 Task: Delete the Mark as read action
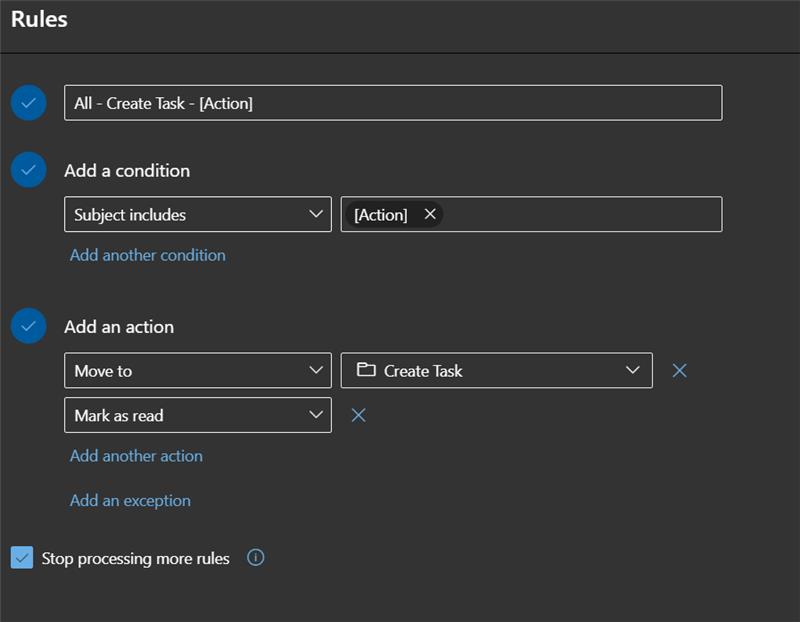[x=359, y=415]
